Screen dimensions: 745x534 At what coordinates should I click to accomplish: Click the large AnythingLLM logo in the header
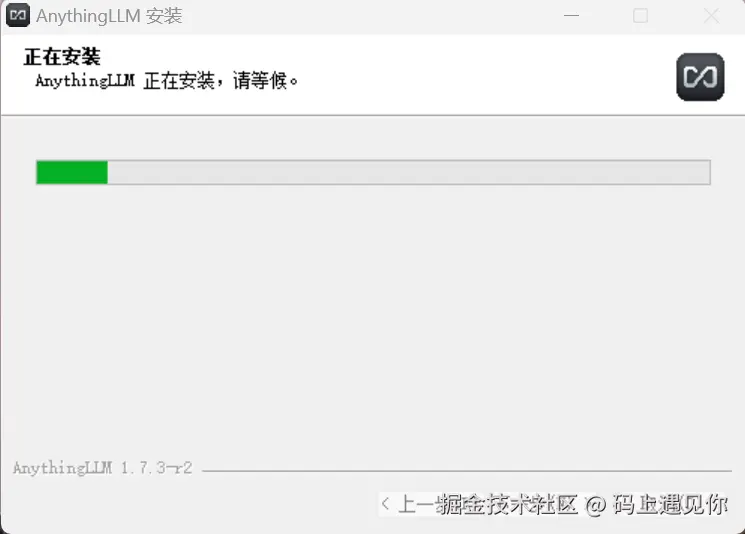(700, 77)
